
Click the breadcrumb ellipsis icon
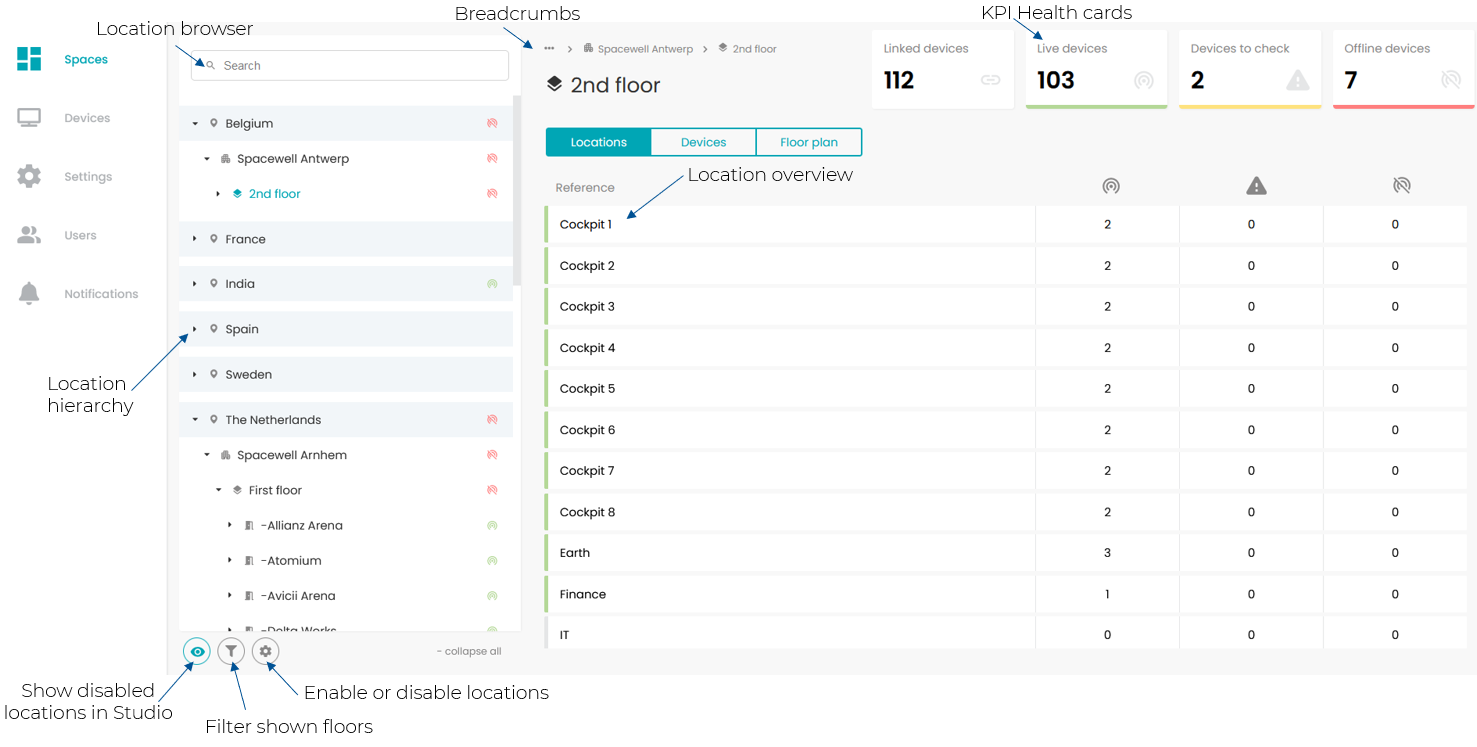(549, 49)
